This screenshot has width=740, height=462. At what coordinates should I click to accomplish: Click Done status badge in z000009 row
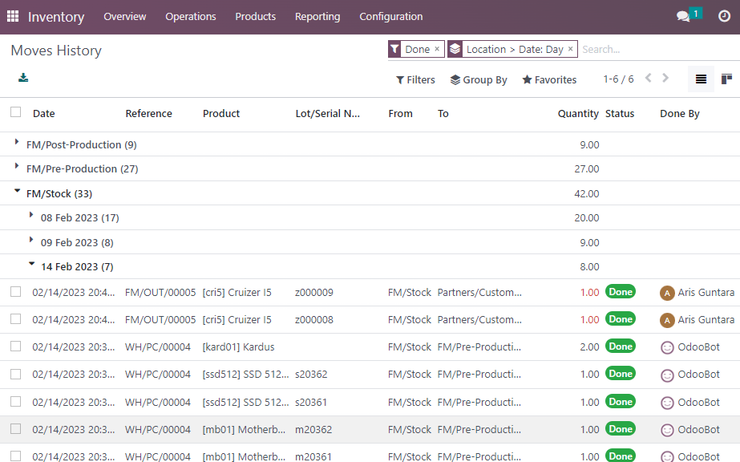620,292
